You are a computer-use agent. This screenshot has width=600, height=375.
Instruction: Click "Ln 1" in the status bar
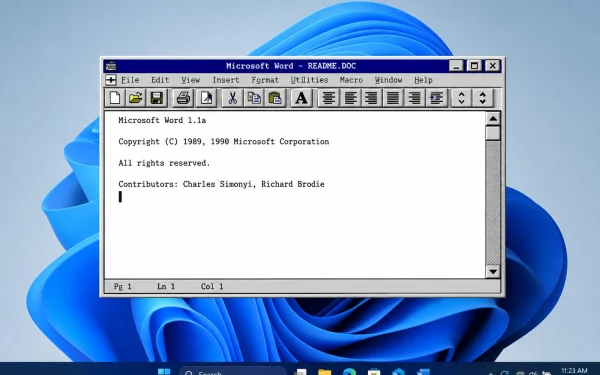click(166, 286)
